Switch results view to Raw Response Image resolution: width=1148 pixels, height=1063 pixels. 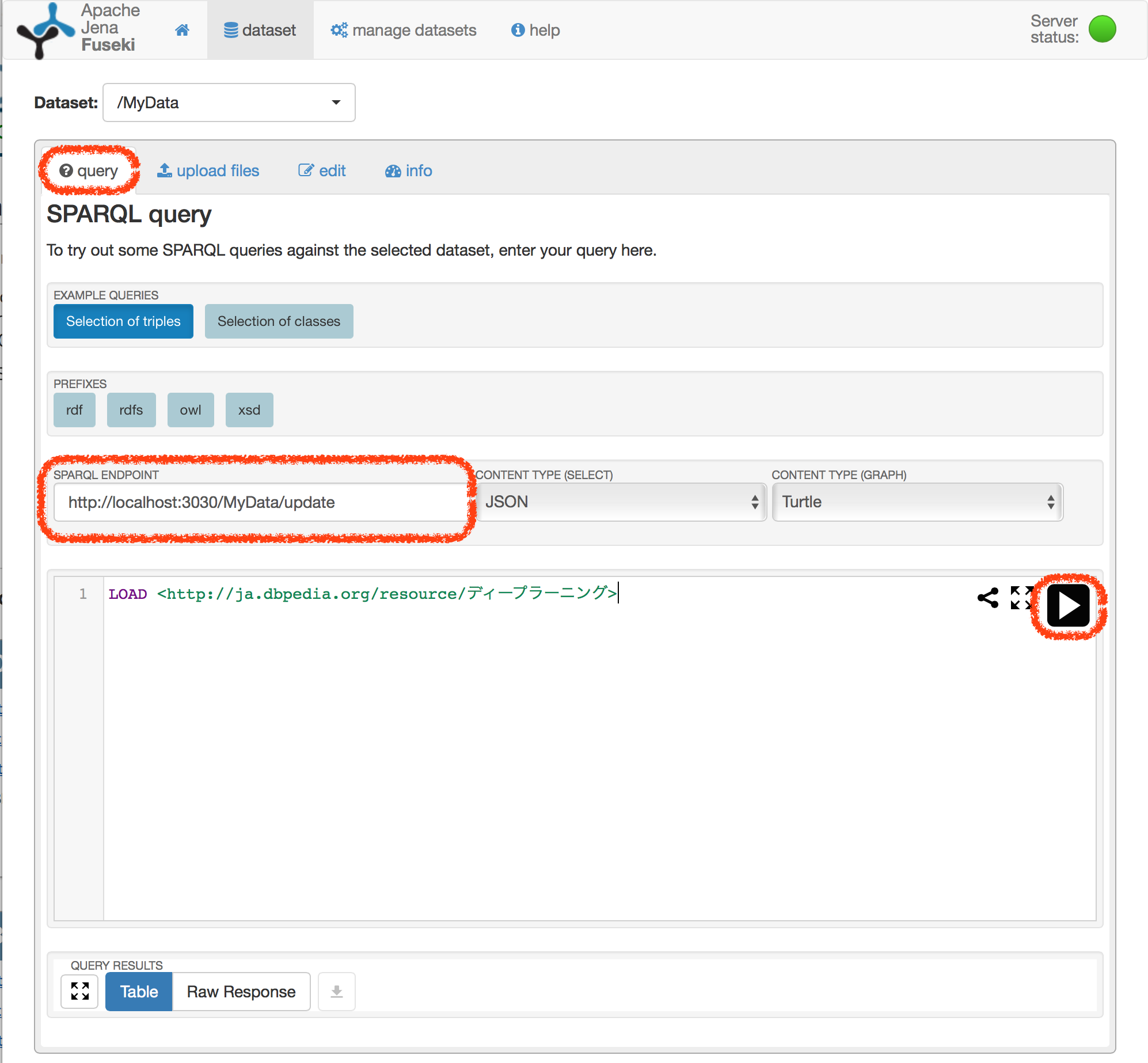pos(241,992)
